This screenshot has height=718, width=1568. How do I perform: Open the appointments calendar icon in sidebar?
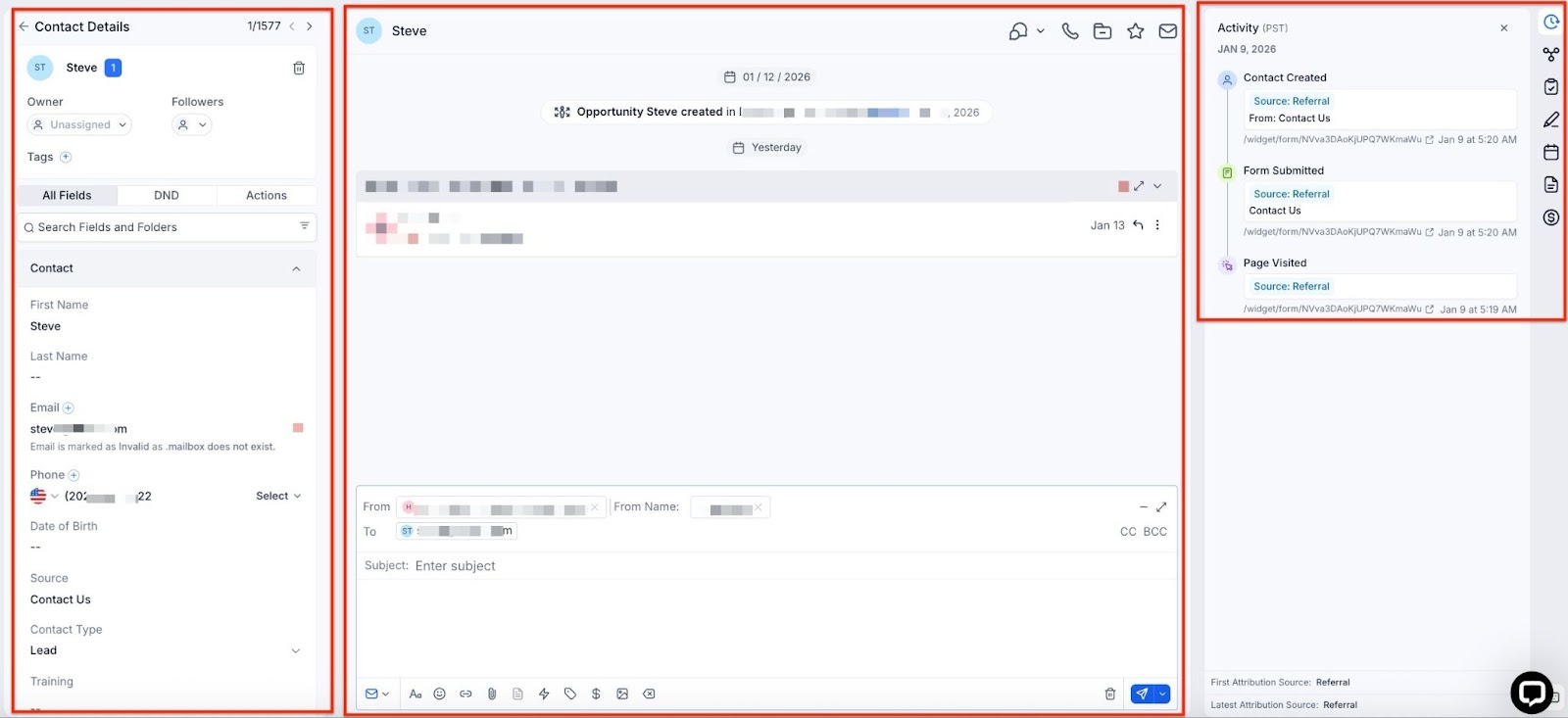(x=1551, y=152)
